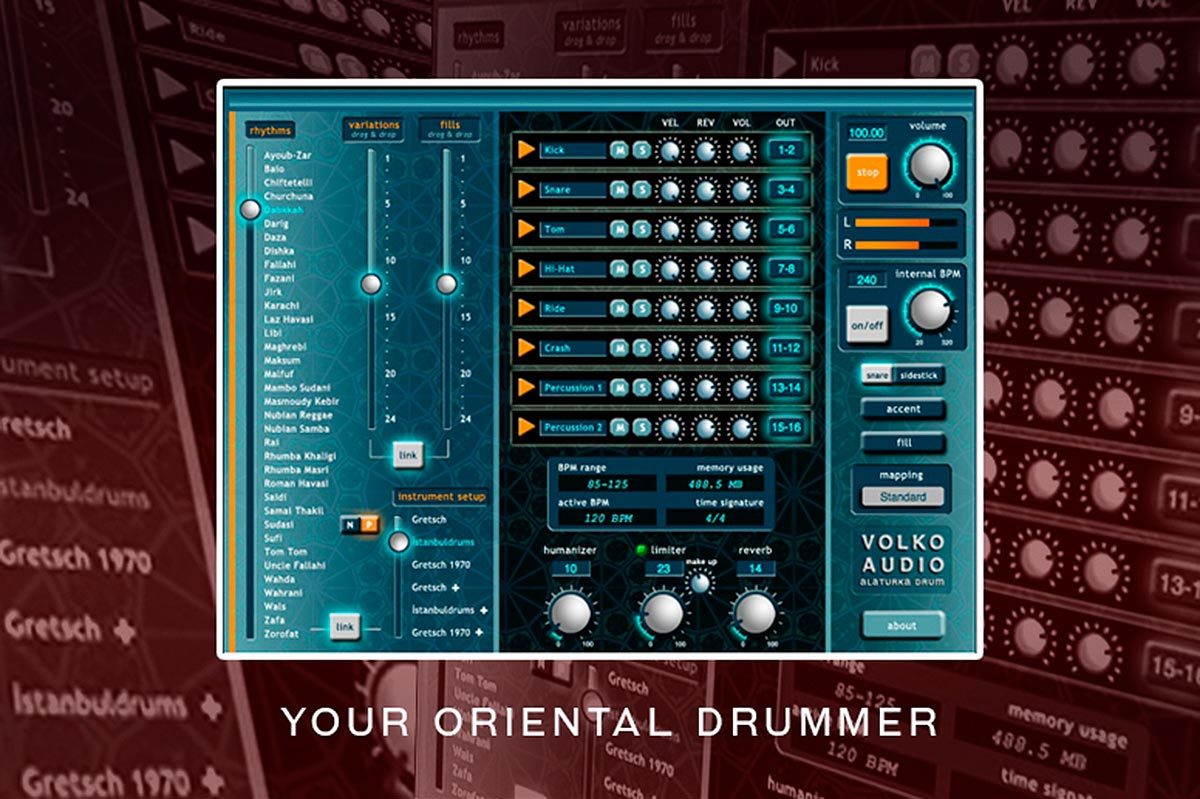The image size is (1200, 799).
Task: Play the Kick channel preview arrow
Action: tap(526, 151)
